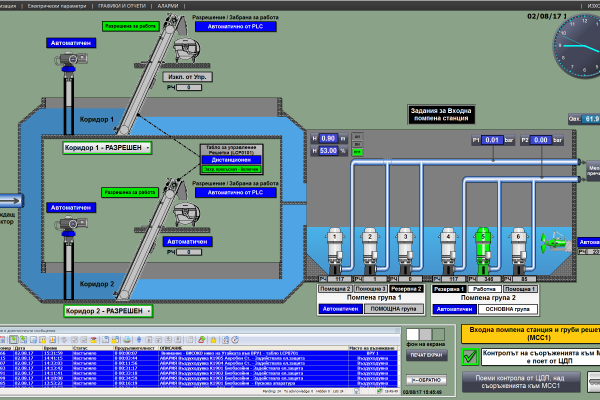Toggle the blue autoscroll alarm icon

point(139,340)
